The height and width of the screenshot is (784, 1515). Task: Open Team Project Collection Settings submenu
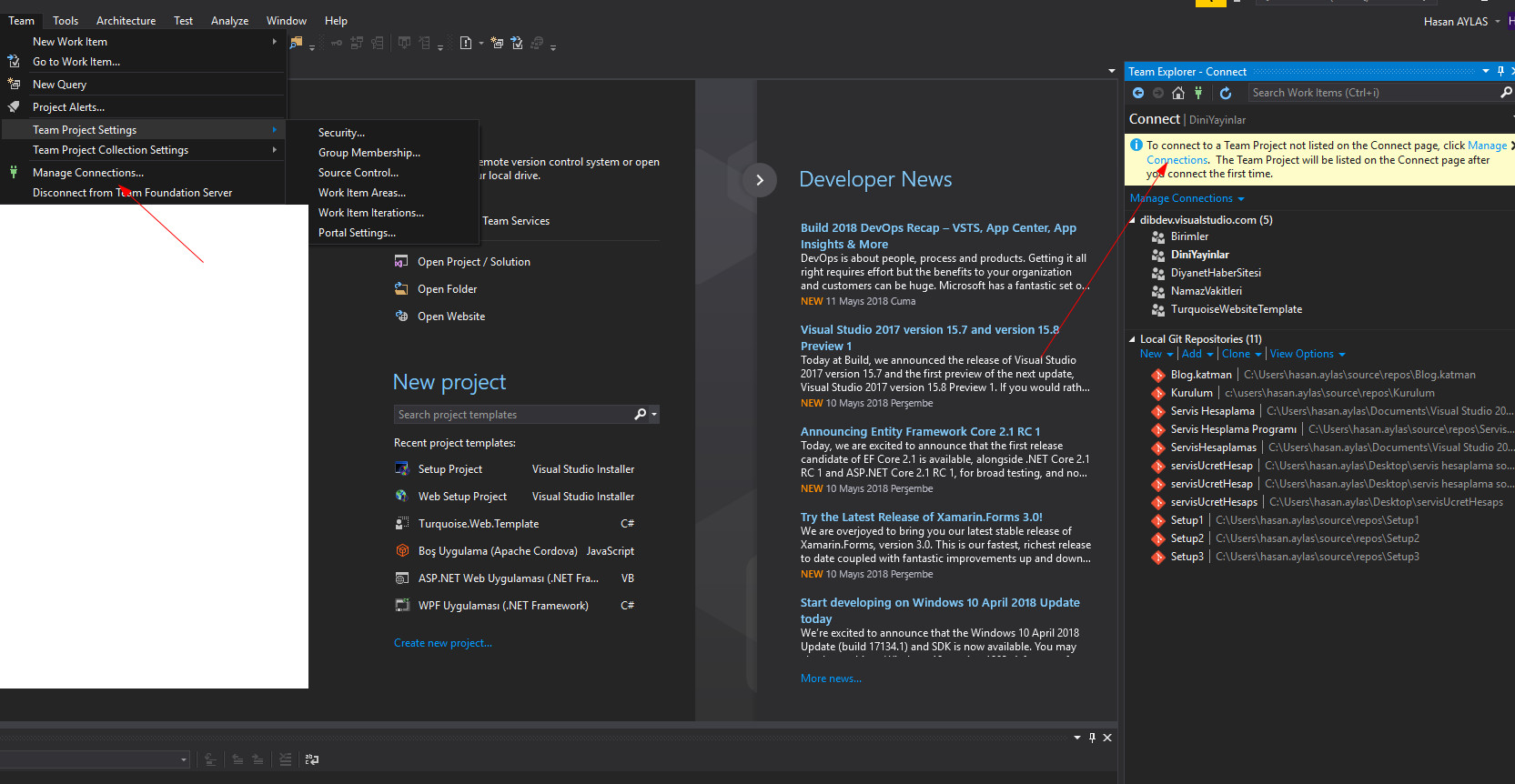143,150
